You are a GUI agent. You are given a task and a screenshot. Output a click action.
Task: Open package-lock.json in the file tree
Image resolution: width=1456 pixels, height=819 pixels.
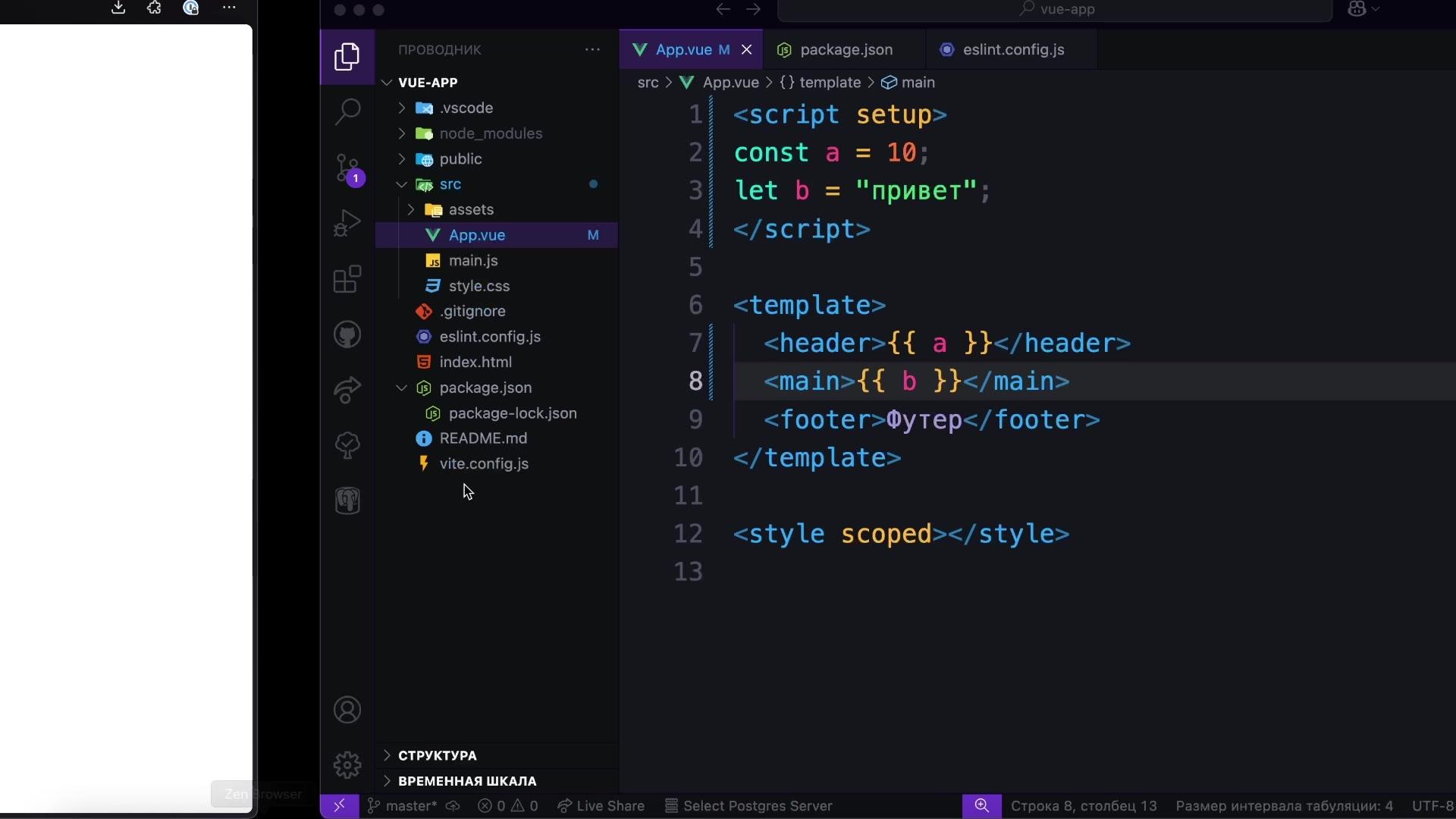pyautogui.click(x=497, y=413)
